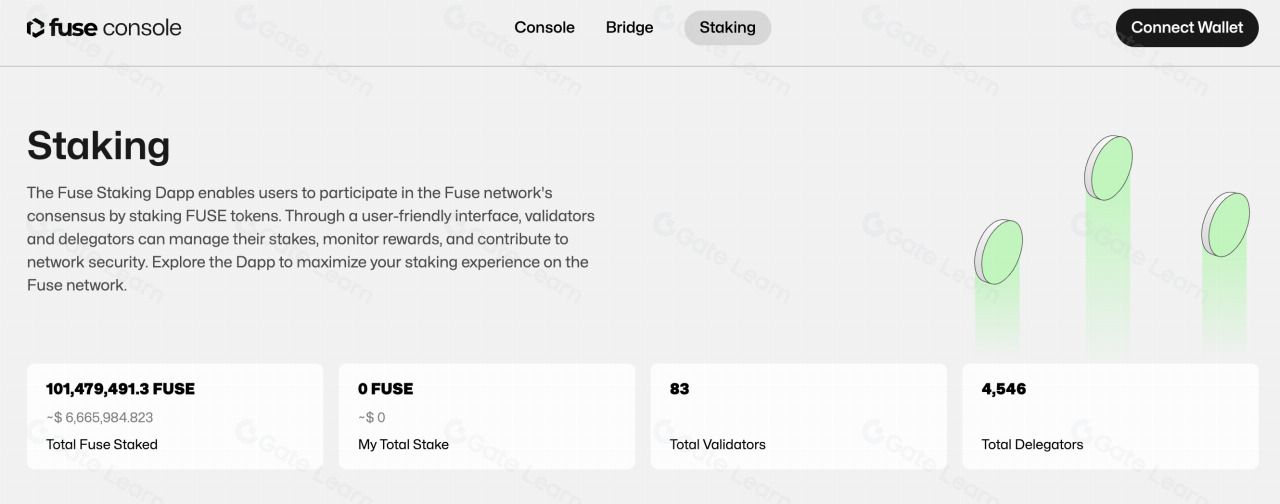The width and height of the screenshot is (1280, 504).
Task: Click the 0 FUSE stake amount
Action: click(x=385, y=389)
